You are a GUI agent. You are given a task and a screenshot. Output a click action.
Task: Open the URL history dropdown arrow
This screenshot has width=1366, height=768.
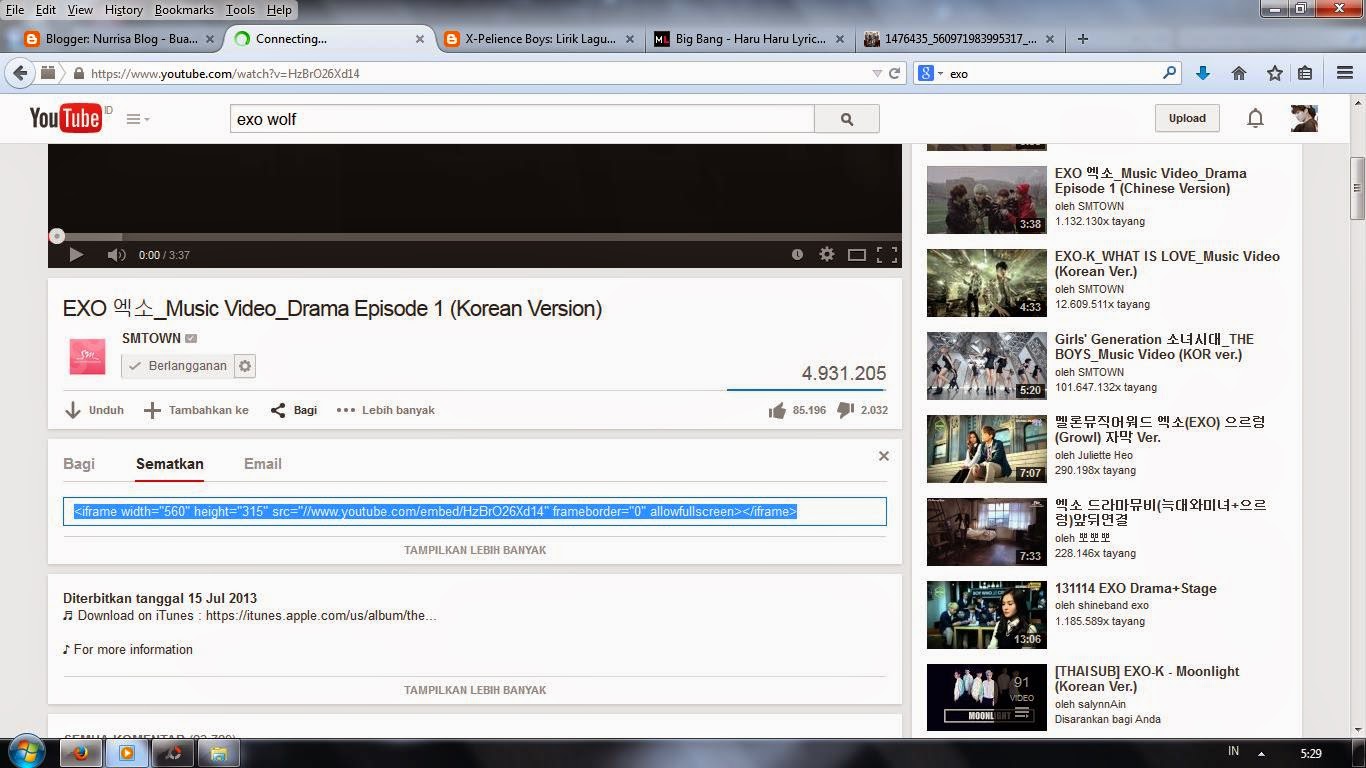877,73
